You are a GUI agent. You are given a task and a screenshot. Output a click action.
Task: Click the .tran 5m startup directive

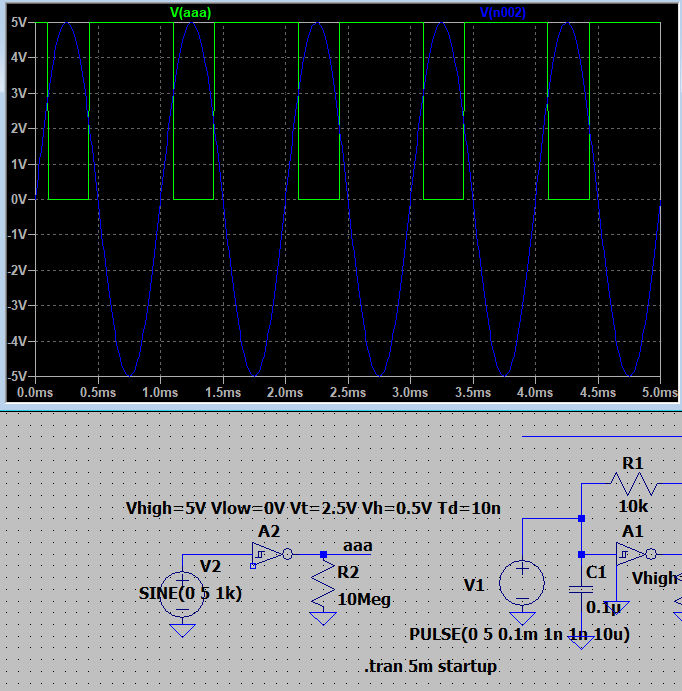[x=431, y=666]
